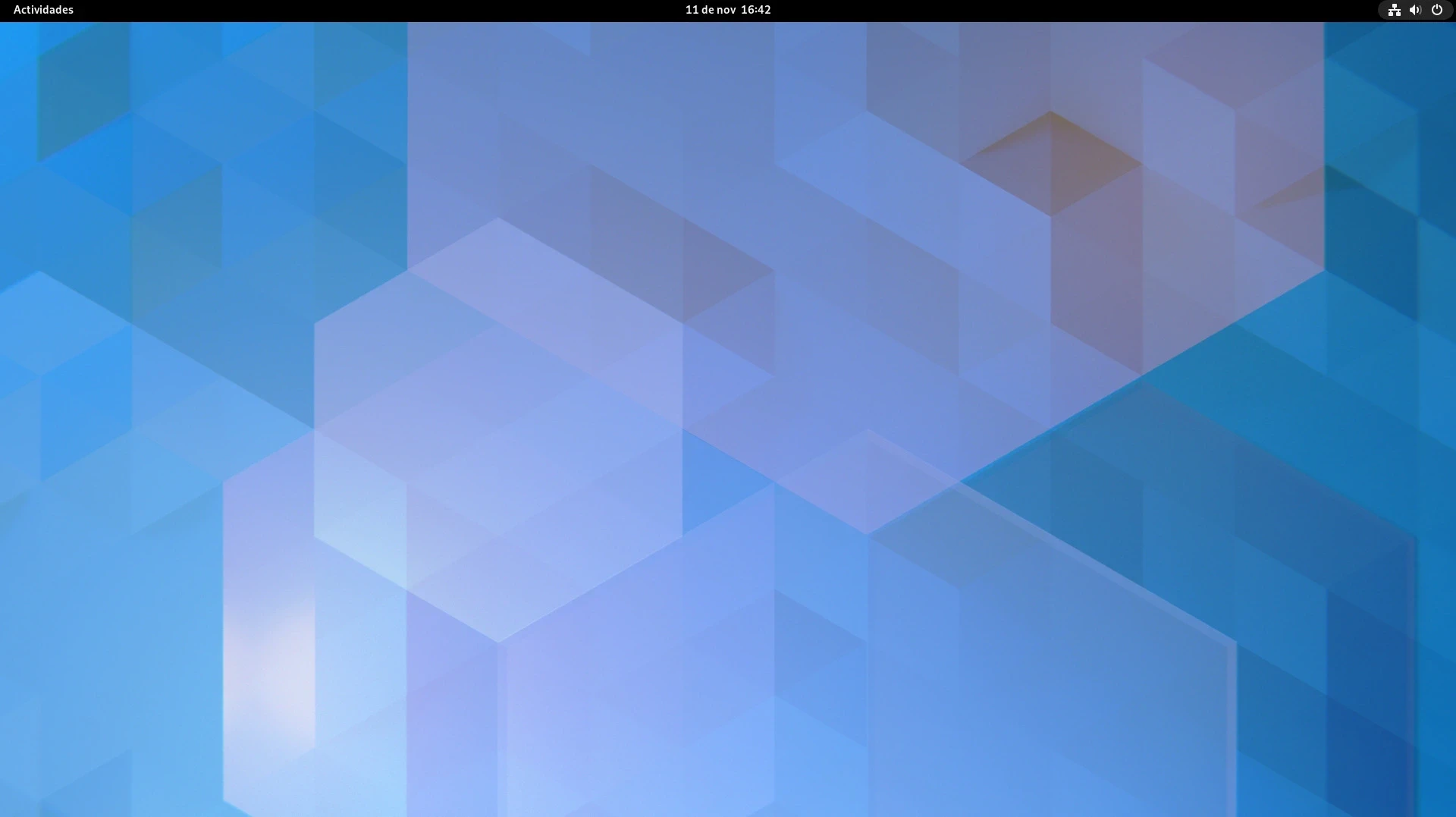Click the power icon in top bar

[x=1436, y=10]
